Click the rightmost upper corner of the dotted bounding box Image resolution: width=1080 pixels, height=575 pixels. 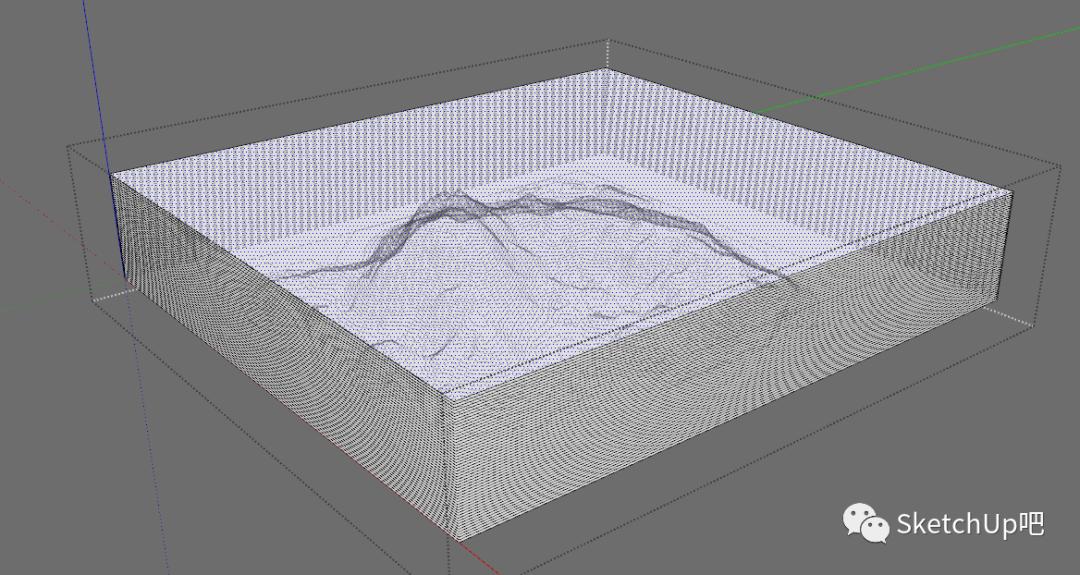[x=1058, y=166]
